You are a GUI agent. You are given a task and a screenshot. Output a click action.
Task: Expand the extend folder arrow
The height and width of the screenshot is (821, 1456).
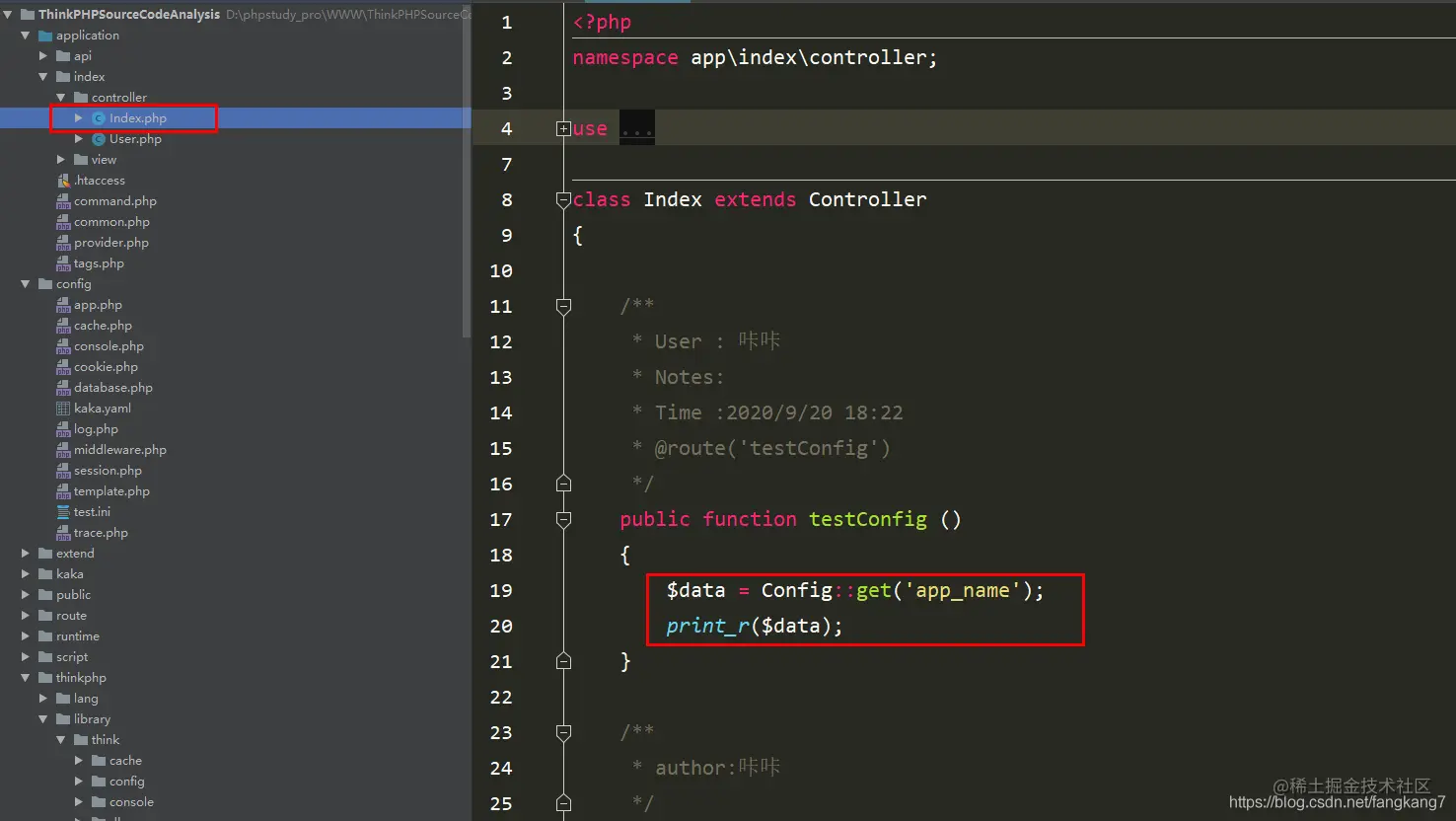click(x=26, y=553)
